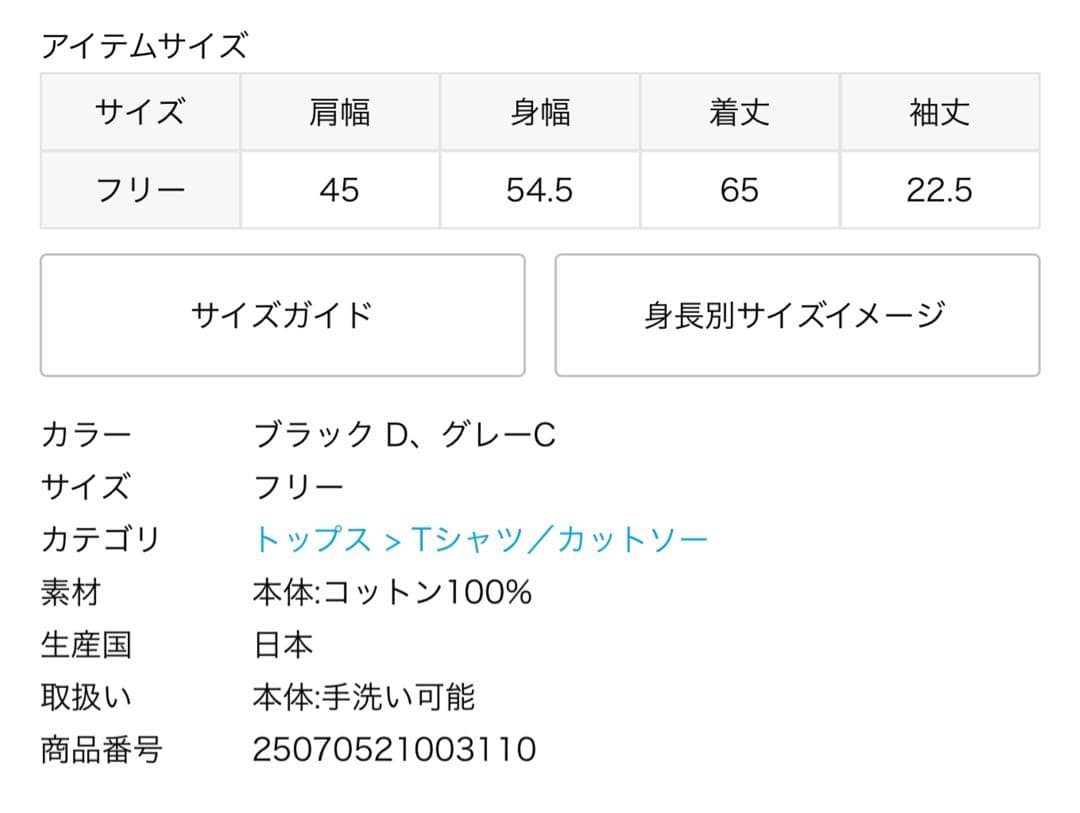The width and height of the screenshot is (1080, 813).
Task: Click the 肩幅 column header
Action: 339,112
